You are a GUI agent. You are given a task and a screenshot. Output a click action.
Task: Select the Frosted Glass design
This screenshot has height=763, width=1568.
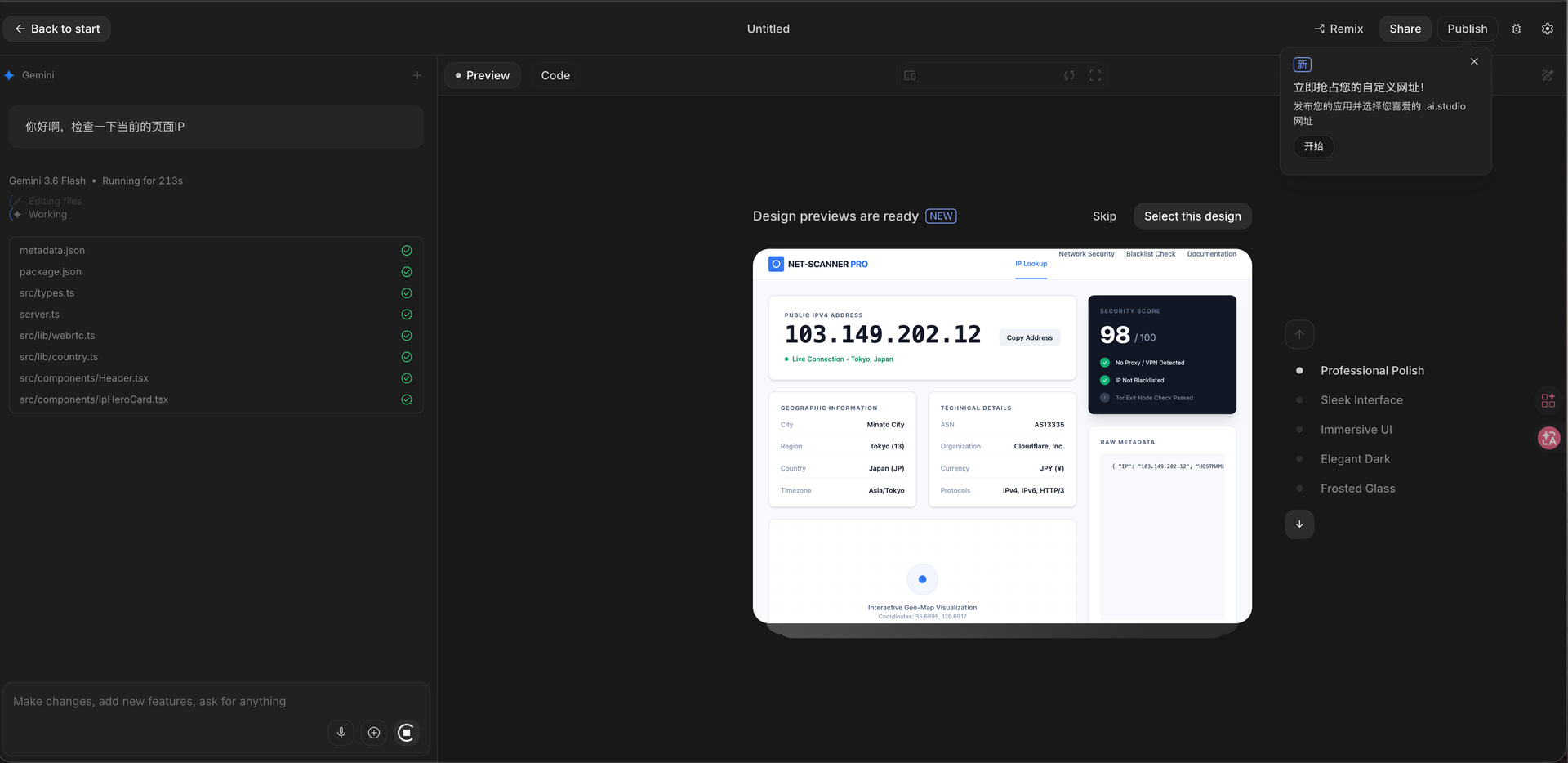tap(1357, 489)
